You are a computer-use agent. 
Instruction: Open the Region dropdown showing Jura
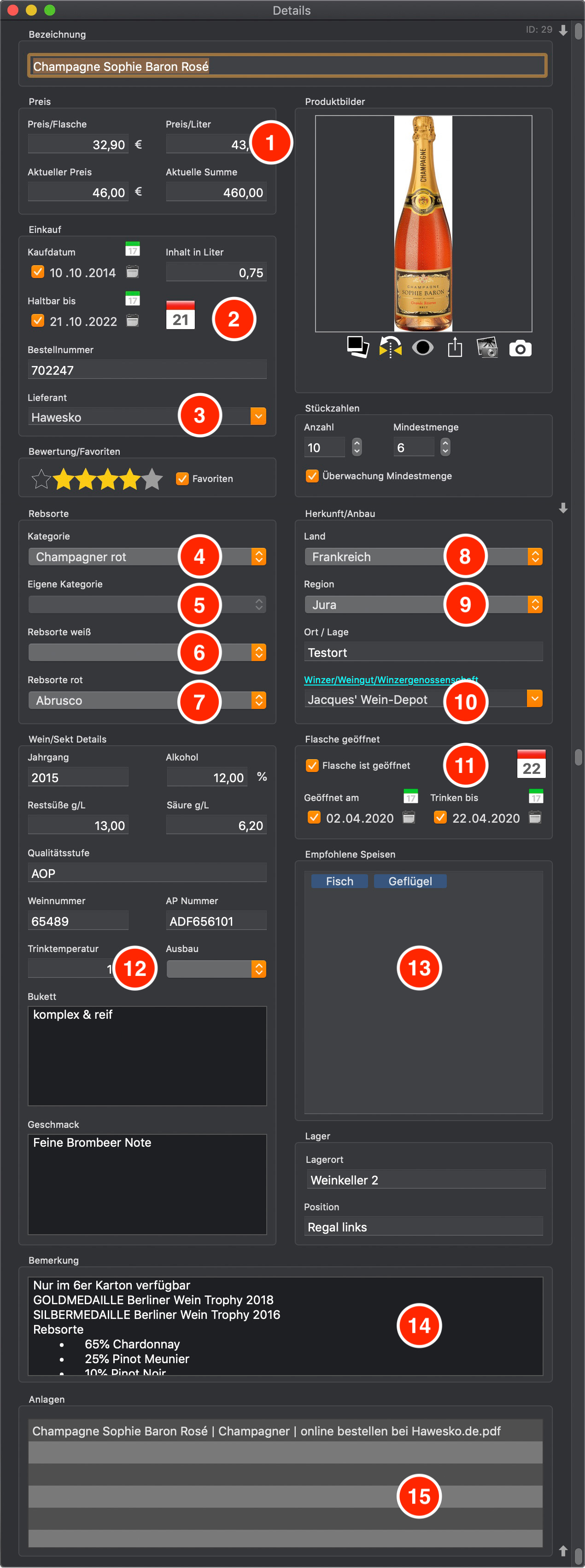pyautogui.click(x=424, y=604)
